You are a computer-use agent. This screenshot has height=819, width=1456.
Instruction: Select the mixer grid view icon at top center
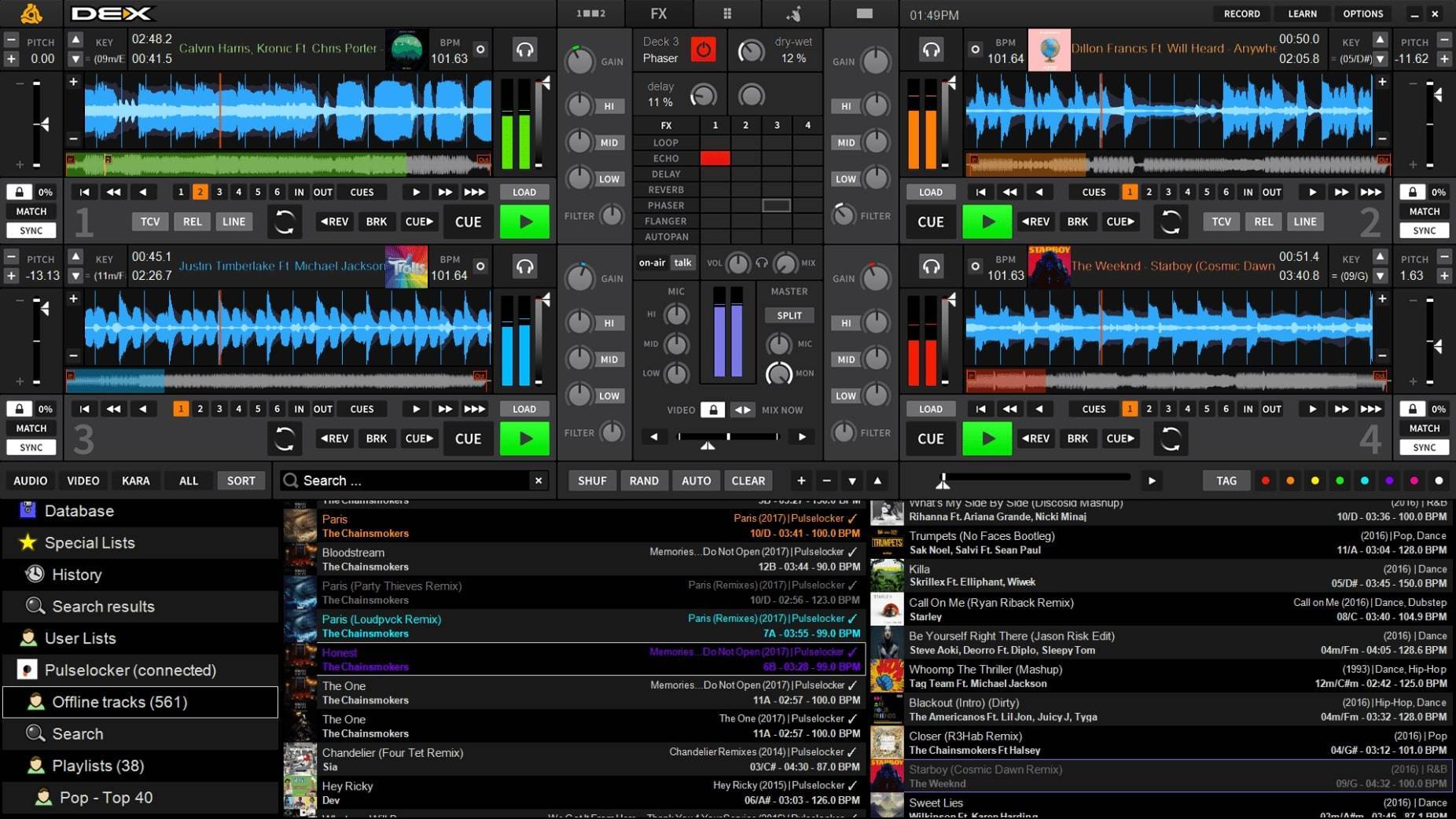(727, 13)
